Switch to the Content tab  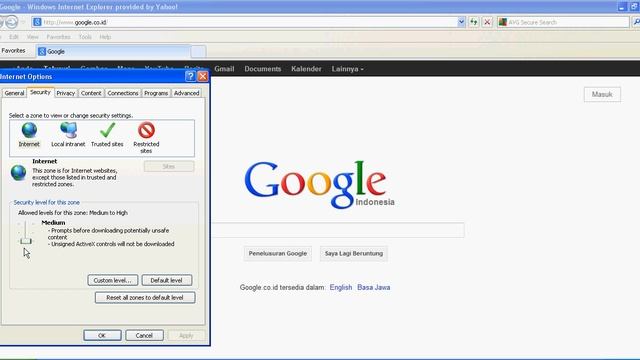(x=91, y=93)
